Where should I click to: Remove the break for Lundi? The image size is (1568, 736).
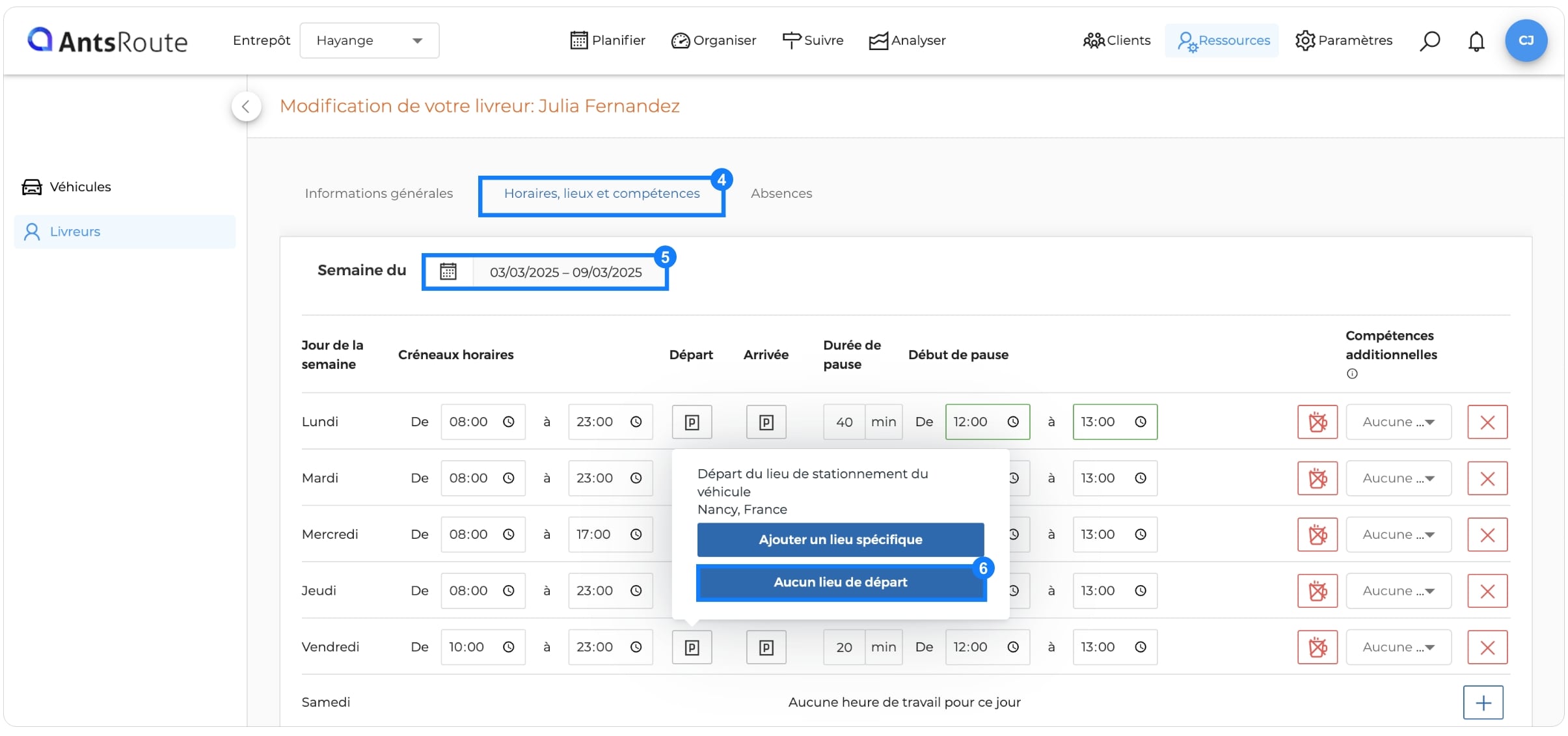point(1318,422)
